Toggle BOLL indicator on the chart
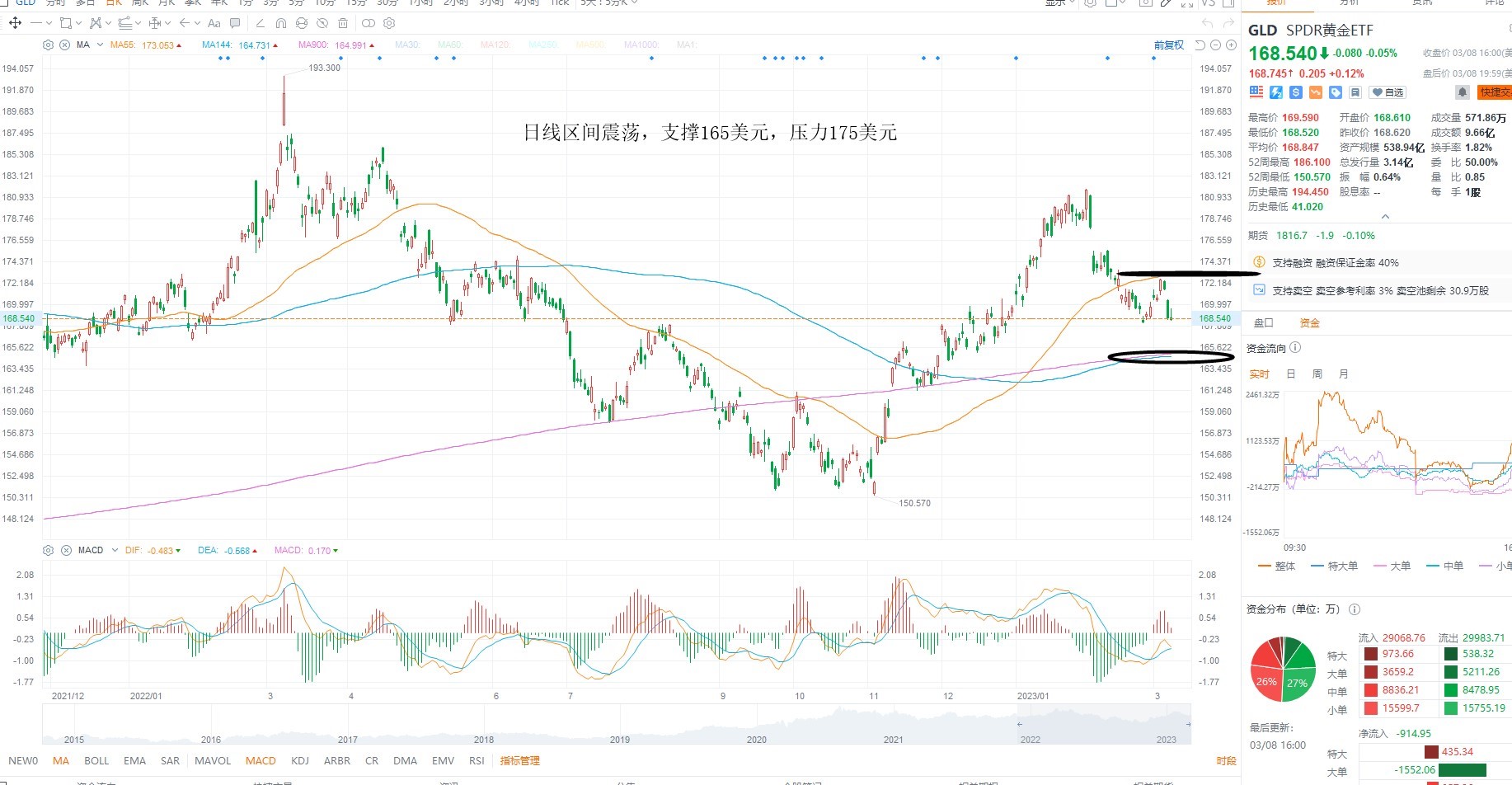1512x785 pixels. tap(96, 760)
